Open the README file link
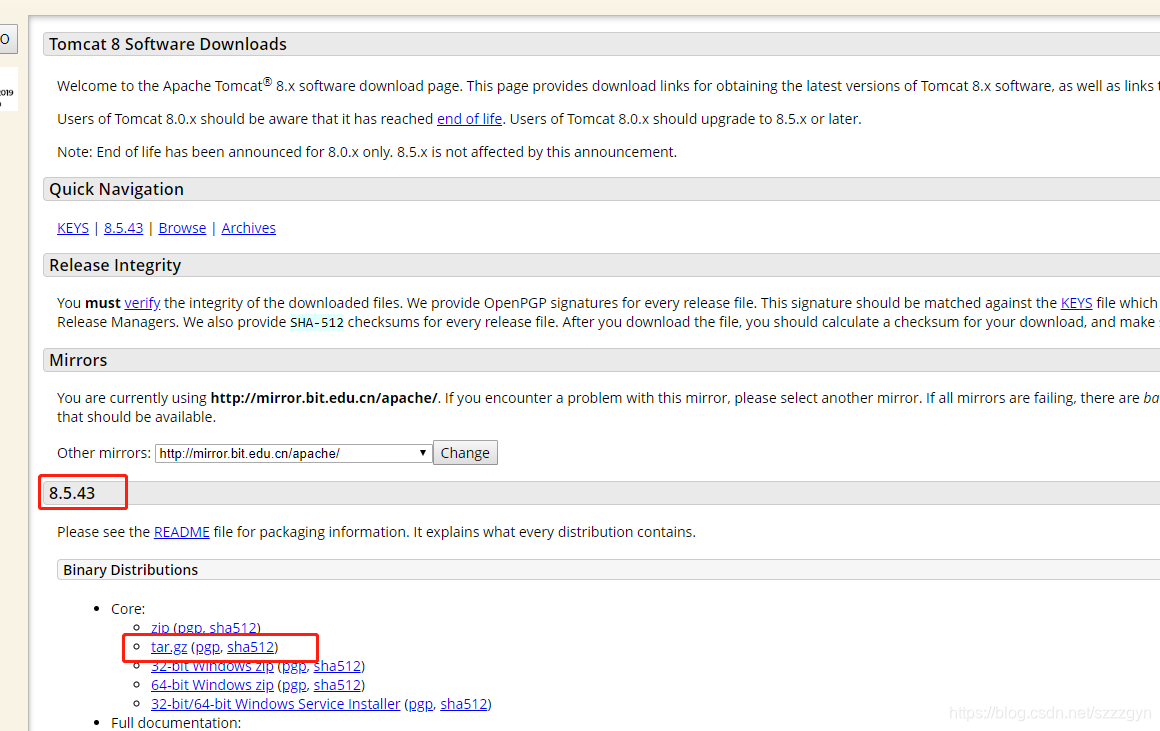The height and width of the screenshot is (731, 1160). coord(181,532)
